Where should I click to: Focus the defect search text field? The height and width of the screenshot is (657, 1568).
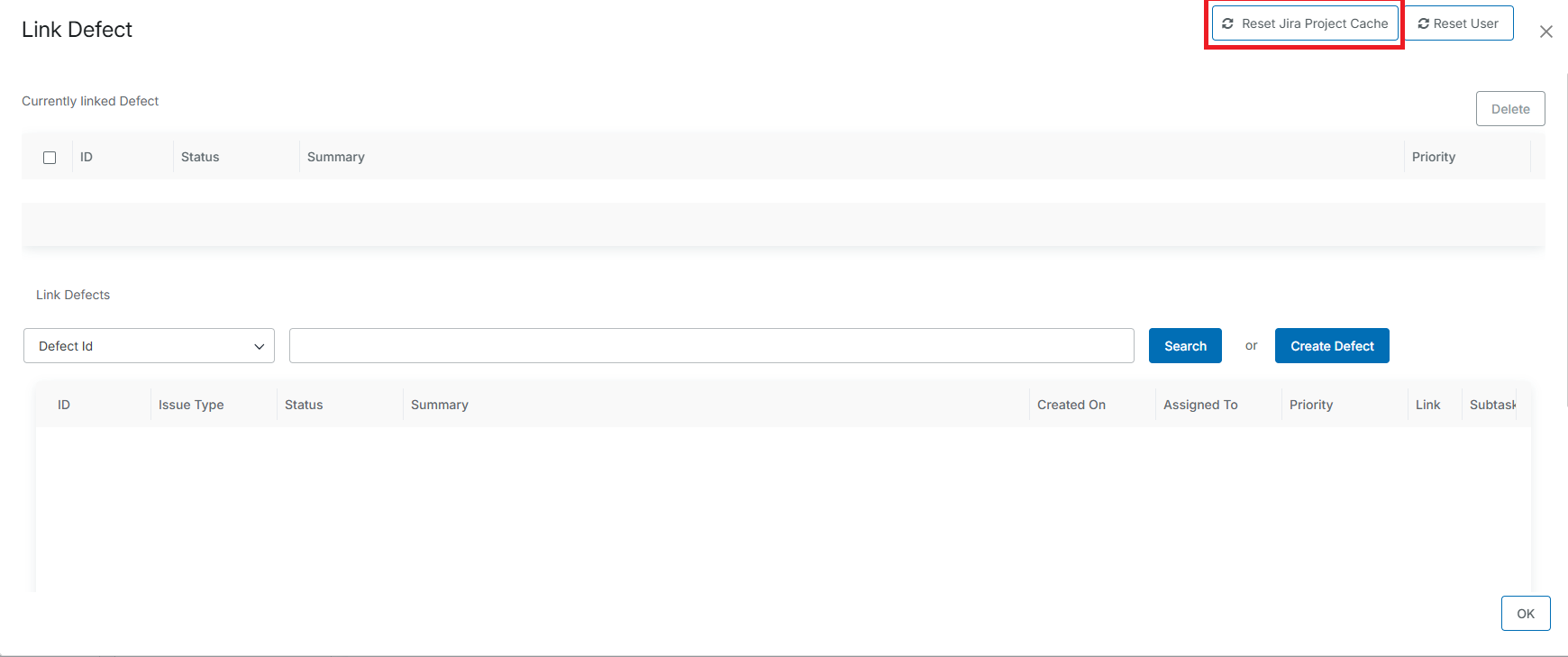[711, 346]
